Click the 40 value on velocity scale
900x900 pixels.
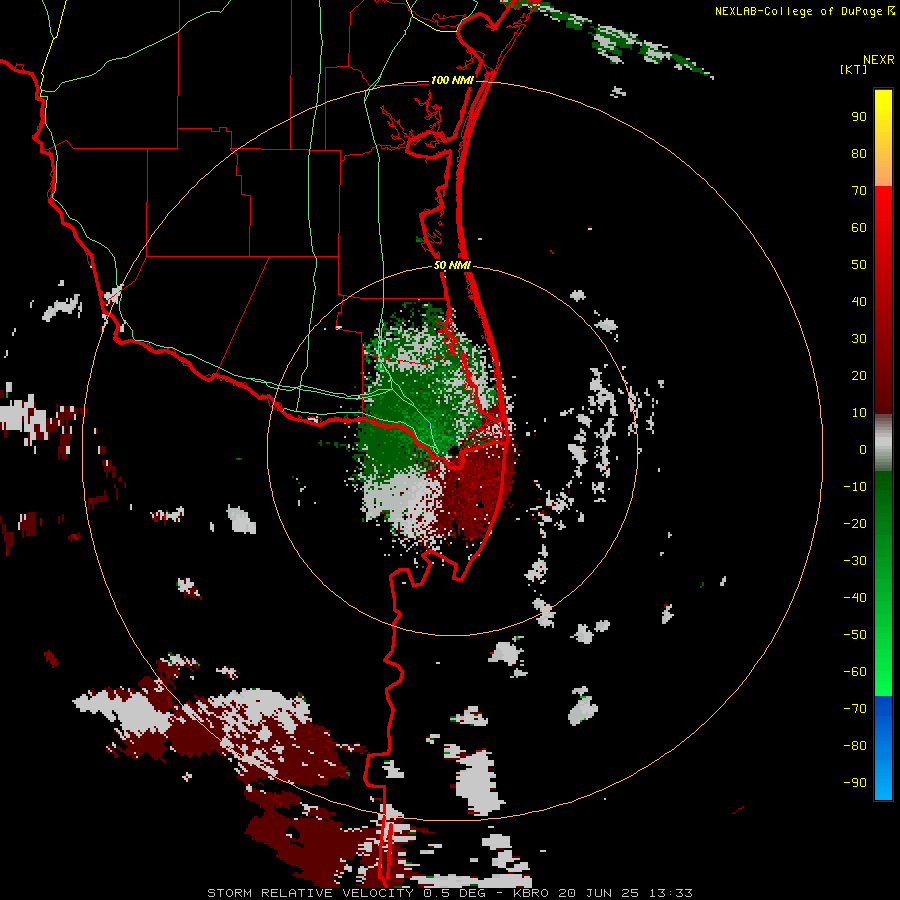click(859, 302)
